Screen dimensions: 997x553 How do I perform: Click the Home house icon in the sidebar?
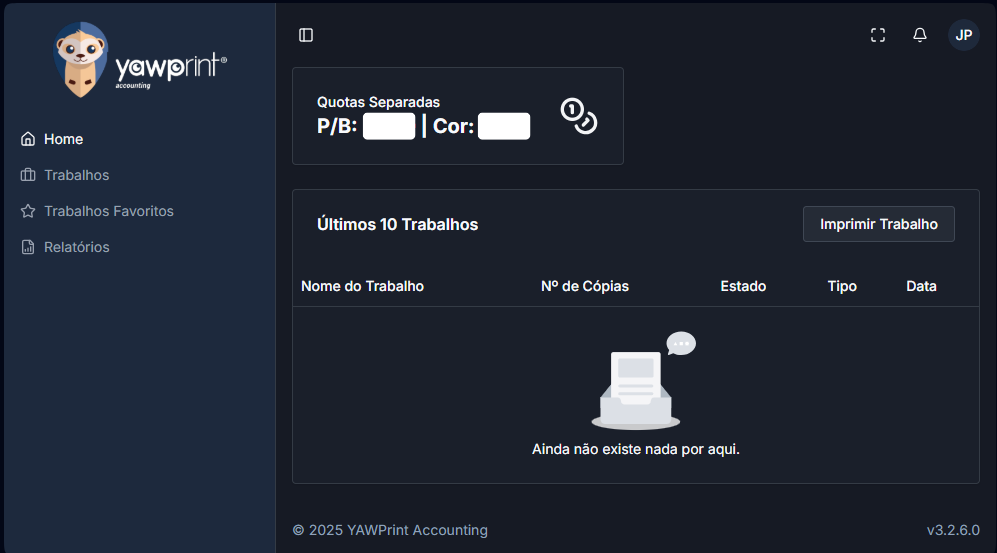coord(28,139)
